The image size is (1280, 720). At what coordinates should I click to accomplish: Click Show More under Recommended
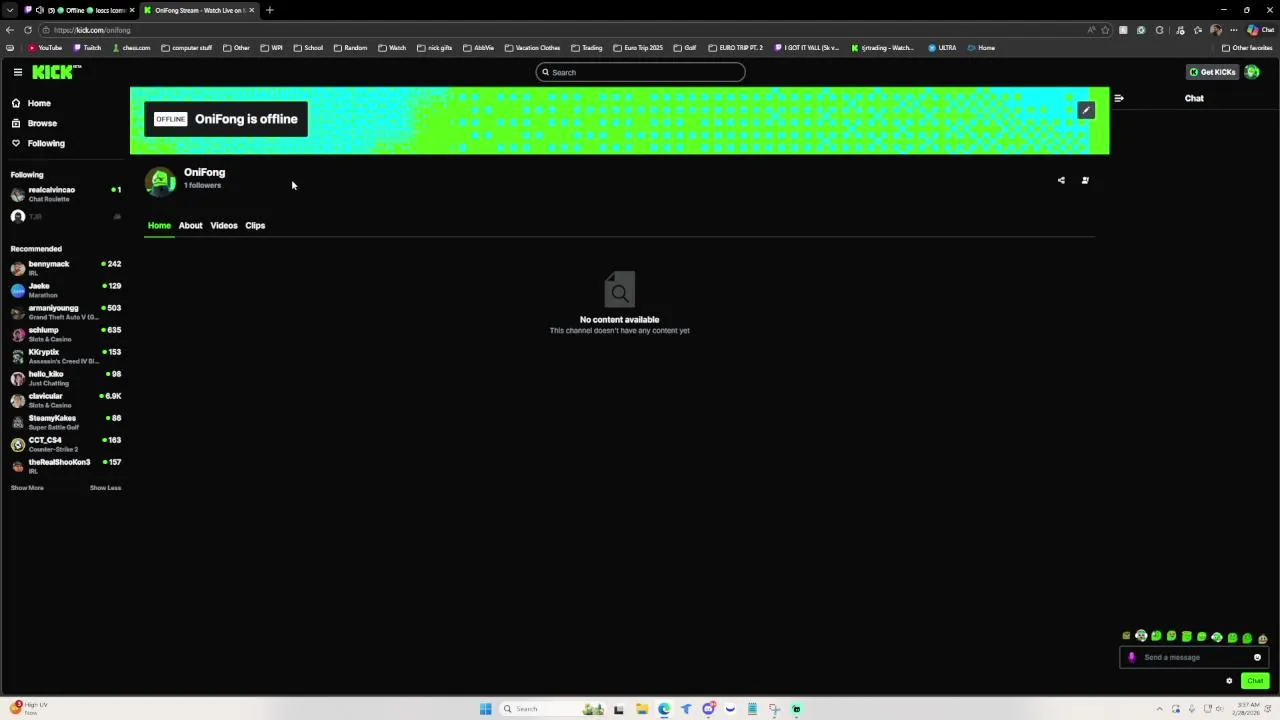[x=27, y=488]
